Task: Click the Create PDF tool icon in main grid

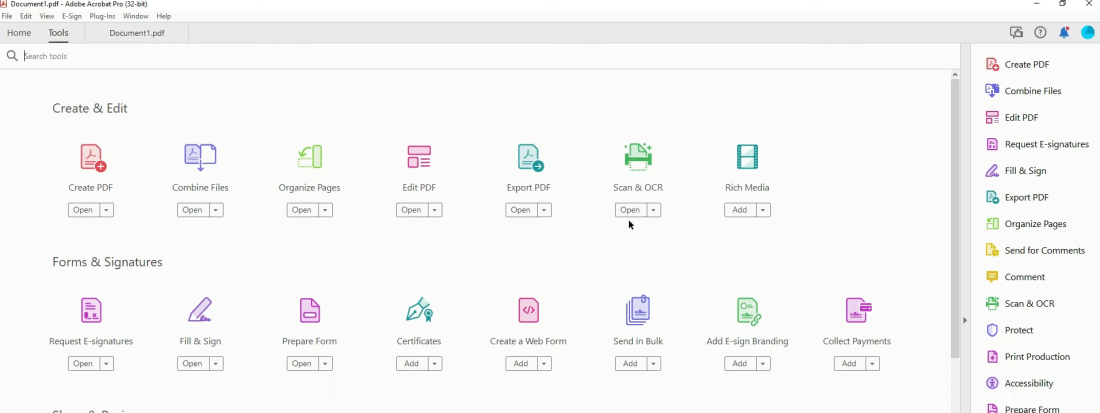Action: pyautogui.click(x=93, y=157)
